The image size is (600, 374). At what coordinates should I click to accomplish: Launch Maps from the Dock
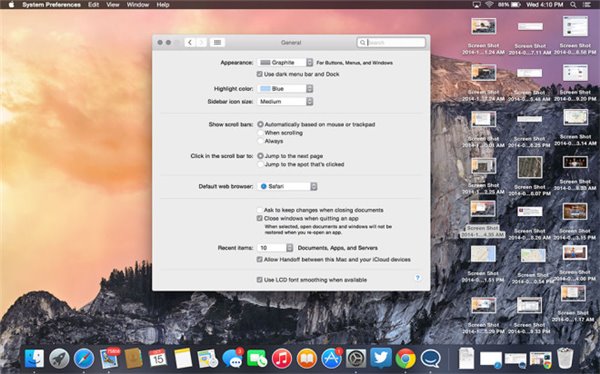tap(207, 359)
